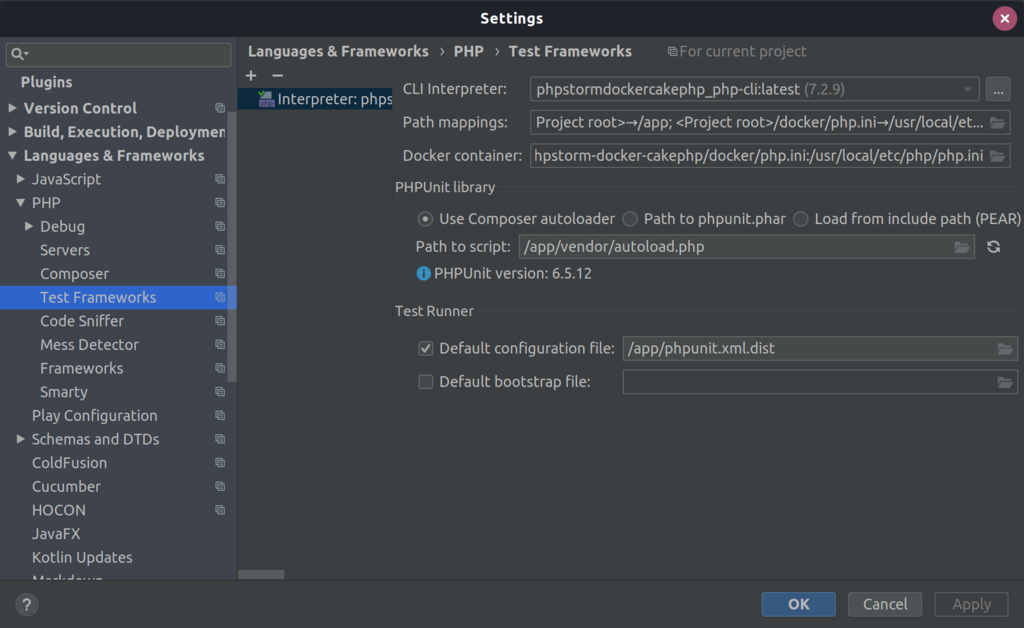Open the CLI Interpreter dropdown
The width and height of the screenshot is (1024, 628).
pos(967,89)
